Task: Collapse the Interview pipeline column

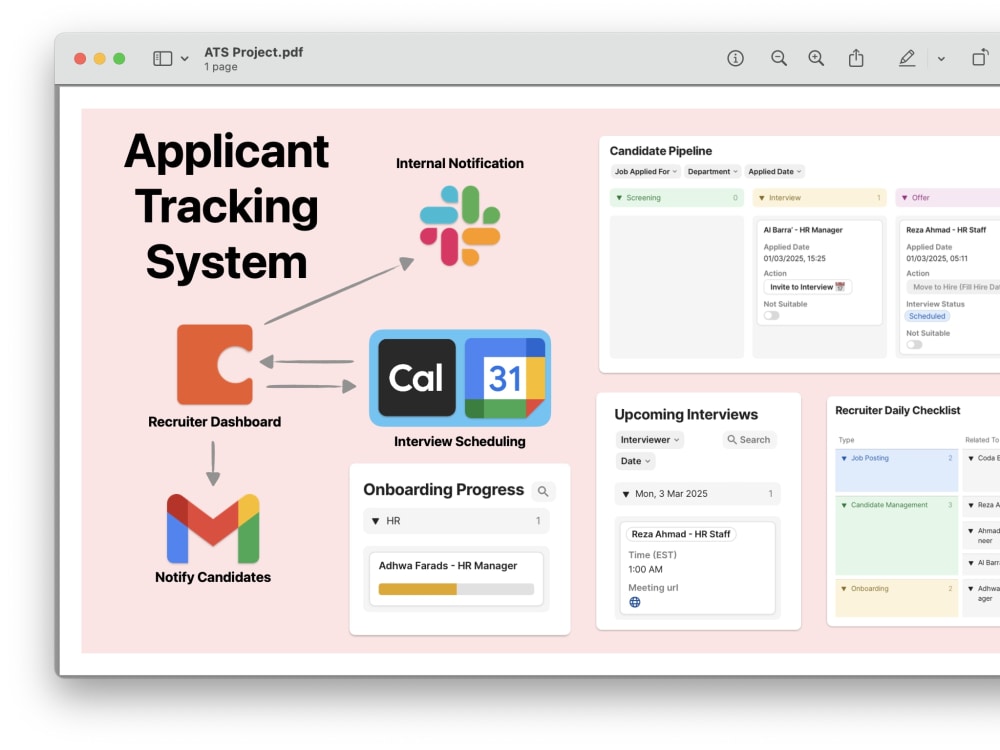Action: [761, 198]
